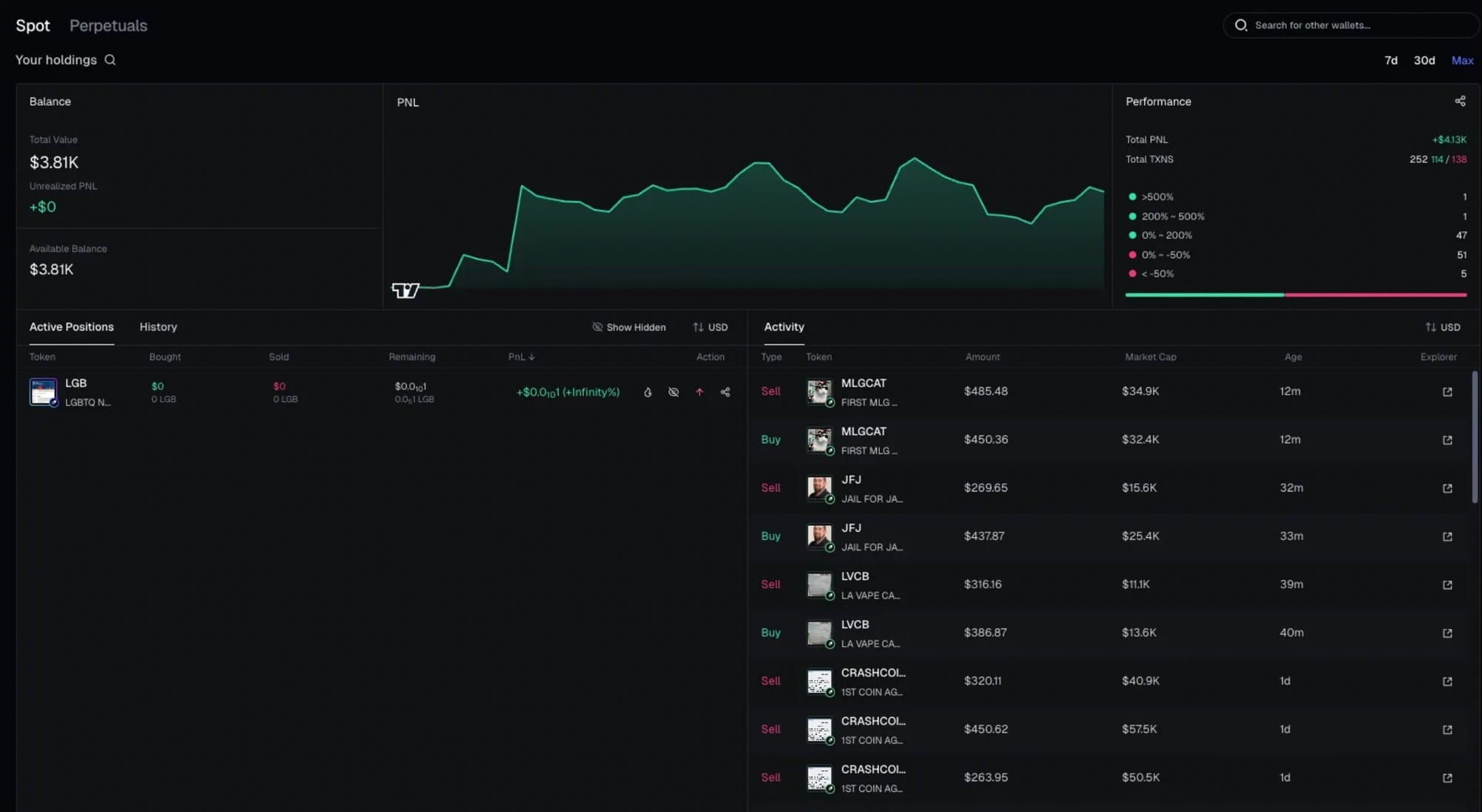
Task: Toggle Show Hidden positions
Action: click(x=628, y=327)
